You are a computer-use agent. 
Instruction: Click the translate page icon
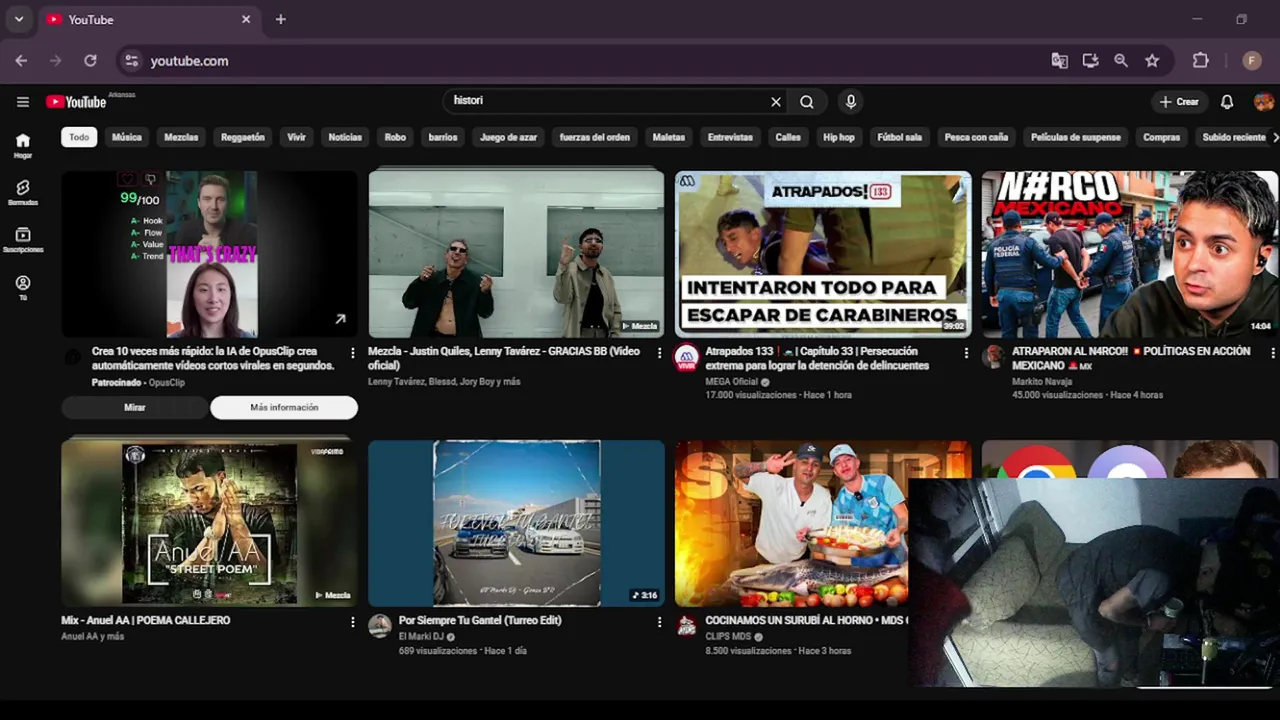tap(1059, 61)
